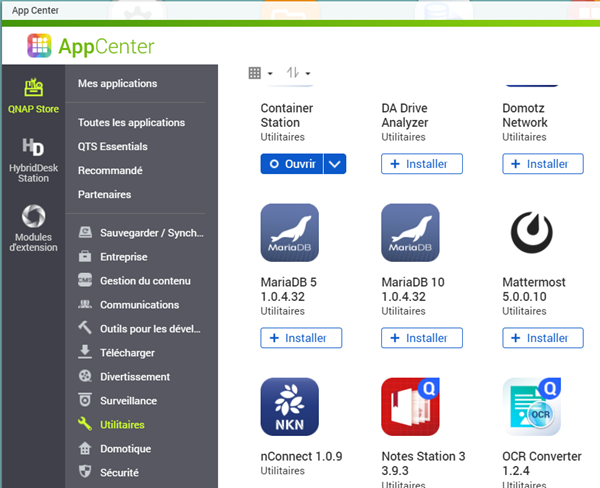Open Surveillance category
The width and height of the screenshot is (600, 488).
coord(129,401)
